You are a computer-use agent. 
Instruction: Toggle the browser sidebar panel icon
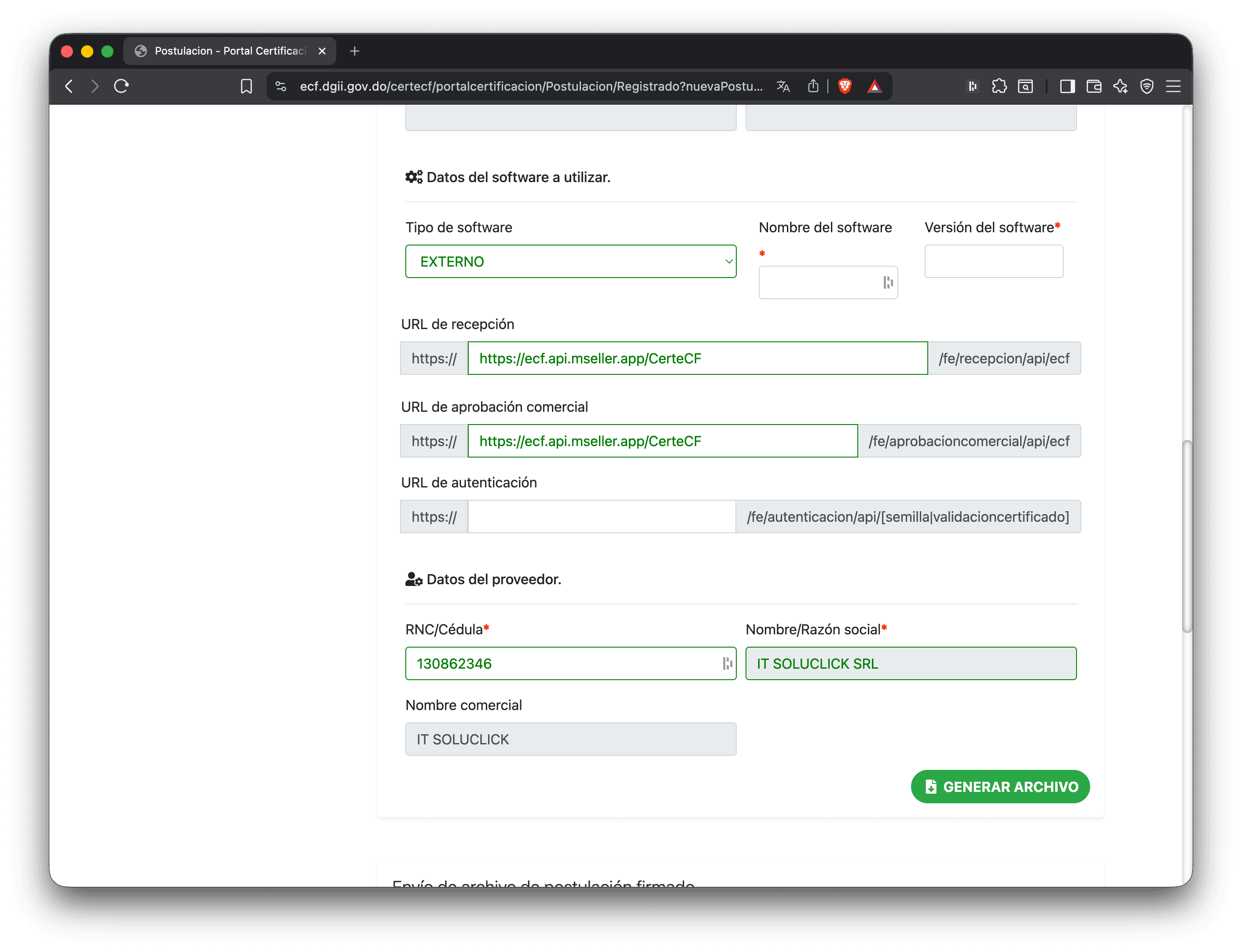1067,86
